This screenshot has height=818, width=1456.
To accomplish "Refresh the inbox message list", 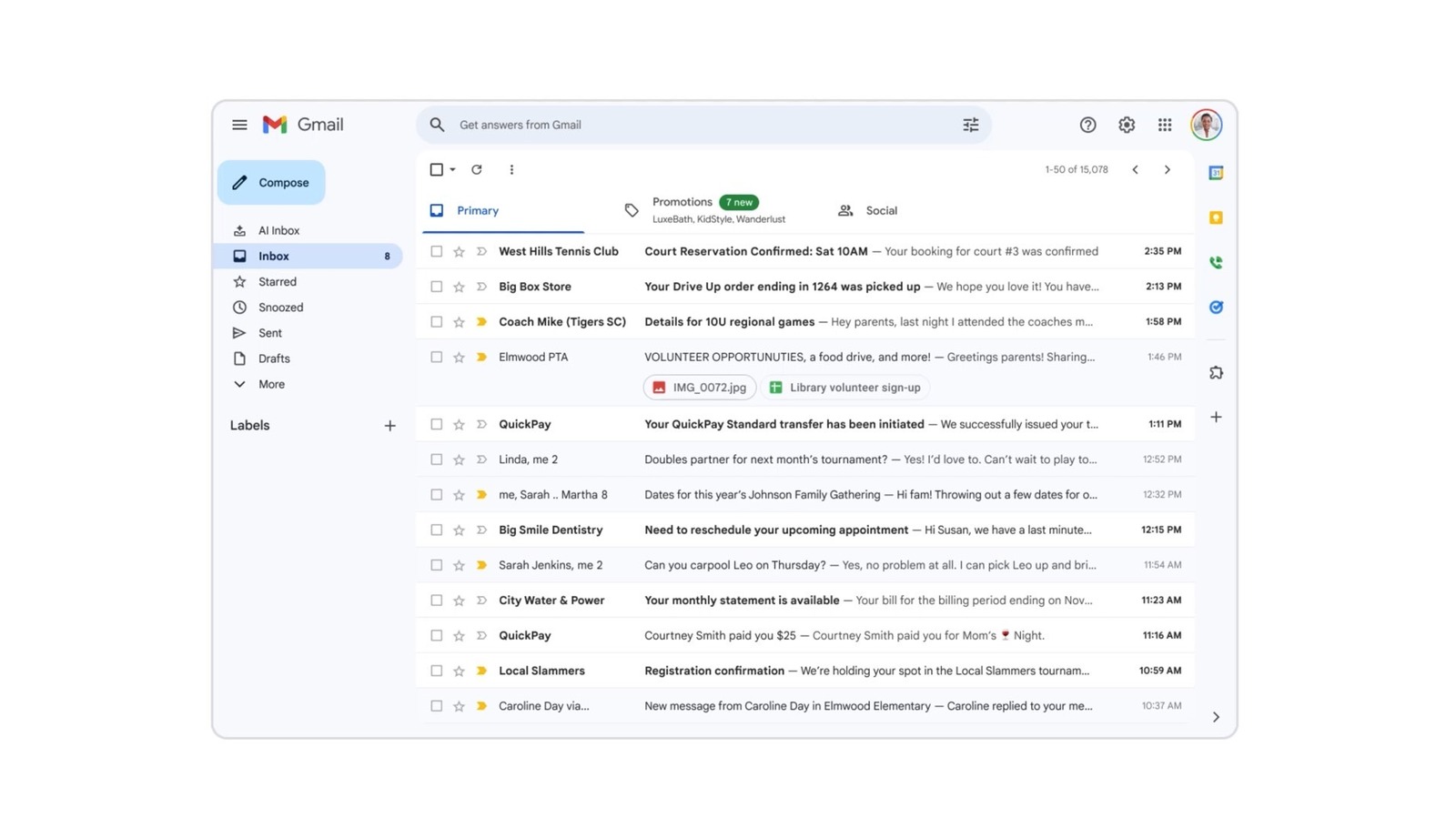I will 476,169.
